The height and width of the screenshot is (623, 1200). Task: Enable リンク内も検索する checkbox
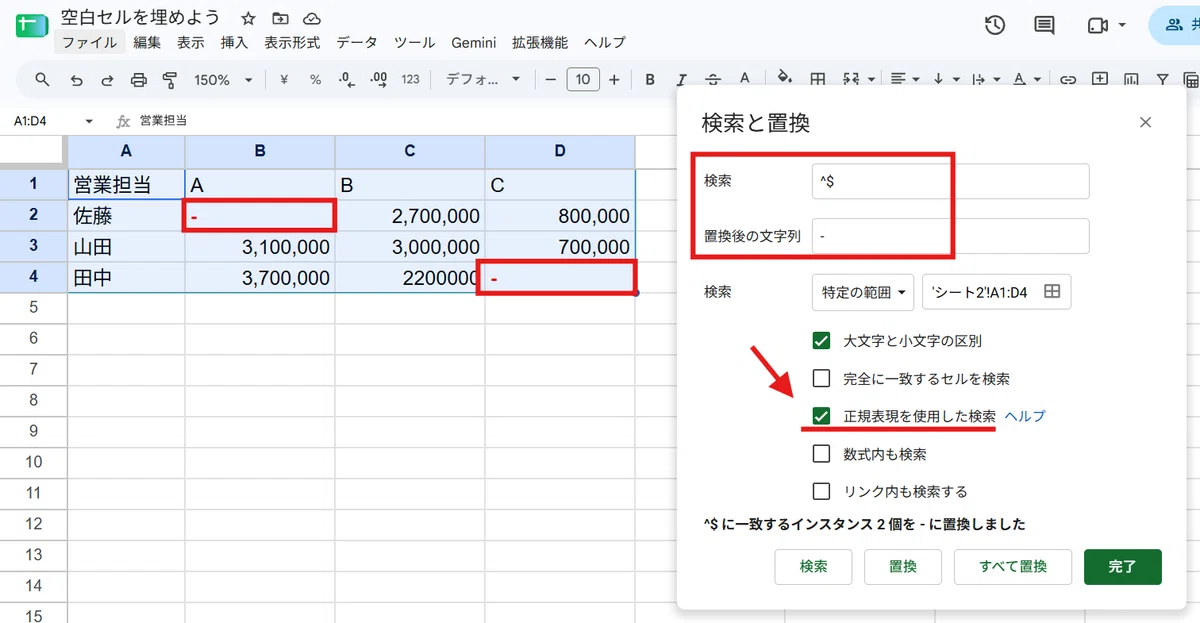tap(821, 491)
